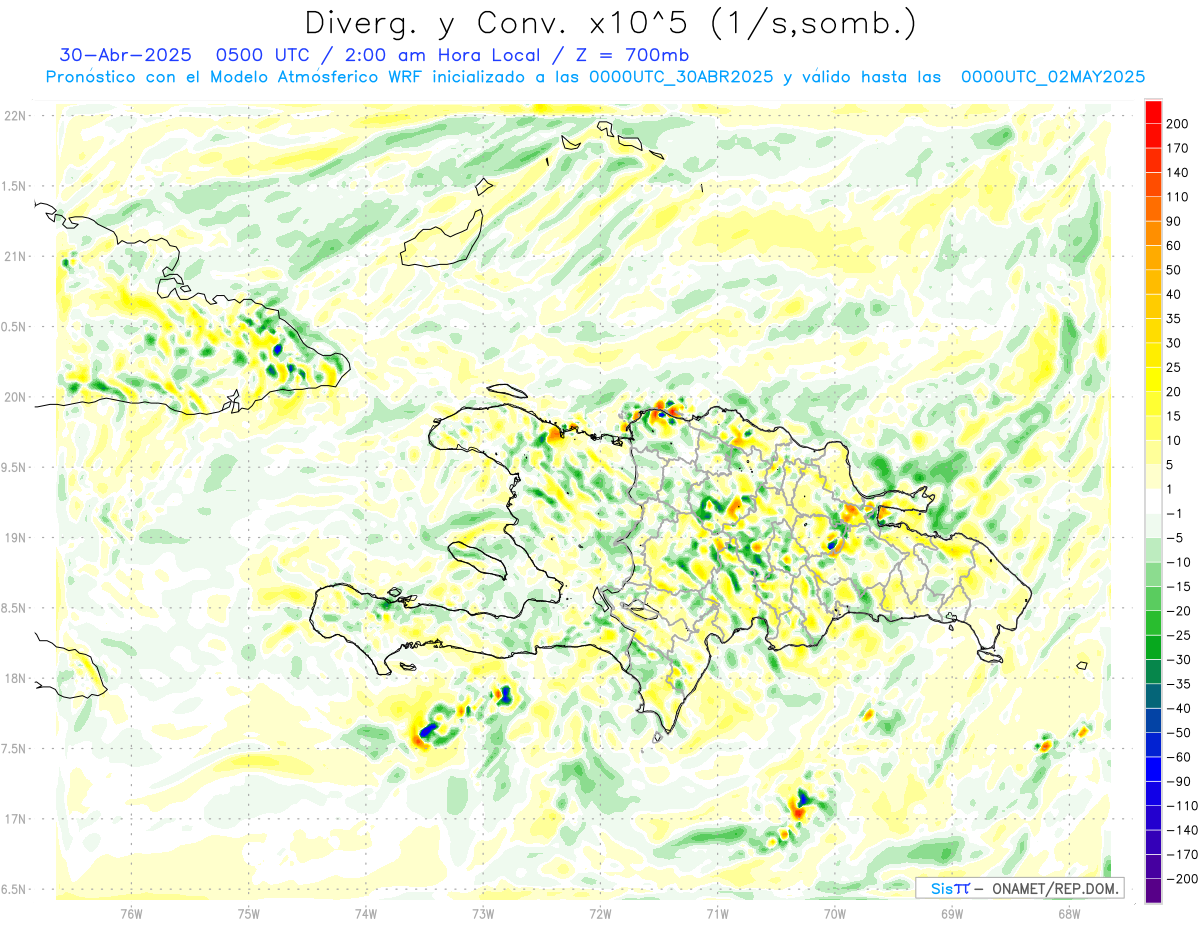Viewport: 1200px width, 927px height.
Task: Click the '20N' latitude label
Action: (x=14, y=397)
